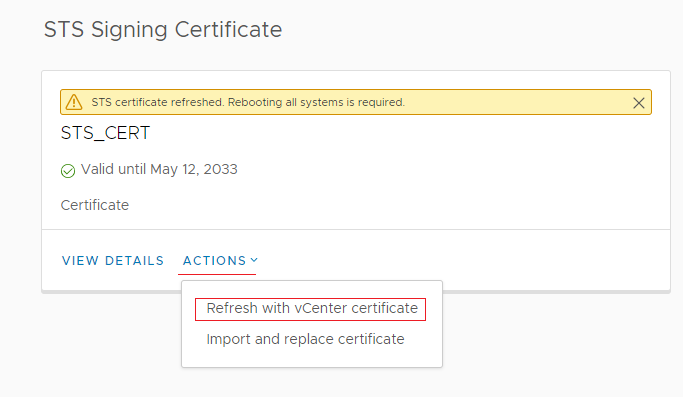Choose Refresh with vCenter certificate
683x397 pixels.
[312, 309]
